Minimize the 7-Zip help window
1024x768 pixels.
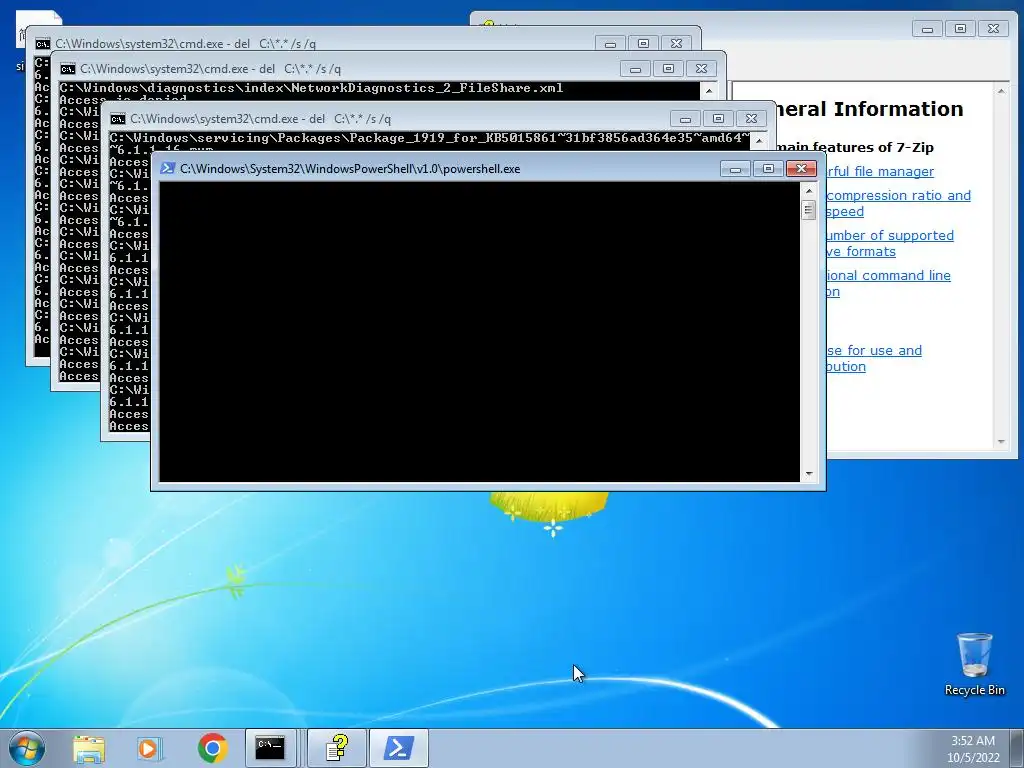(927, 29)
